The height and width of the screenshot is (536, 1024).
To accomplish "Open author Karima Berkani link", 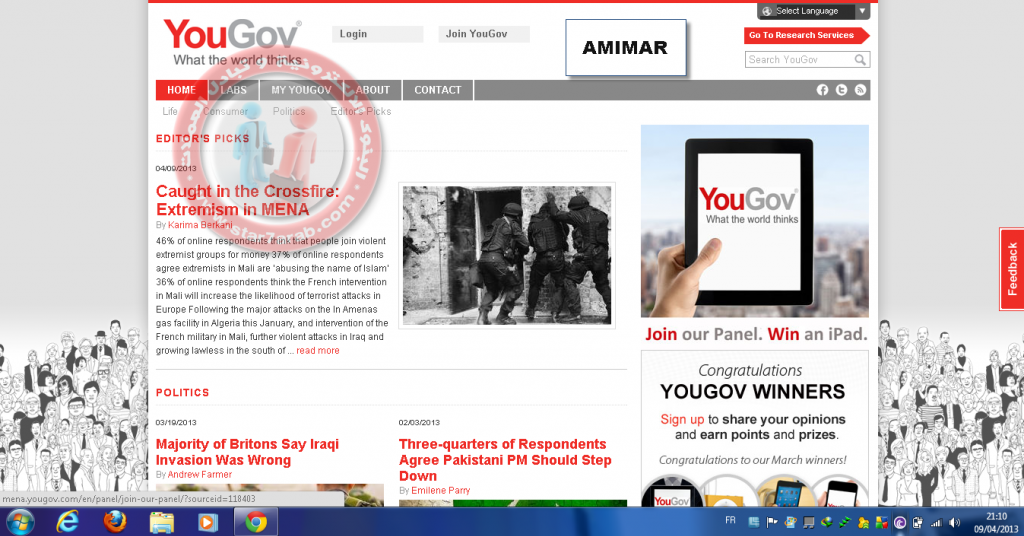I will (x=200, y=225).
